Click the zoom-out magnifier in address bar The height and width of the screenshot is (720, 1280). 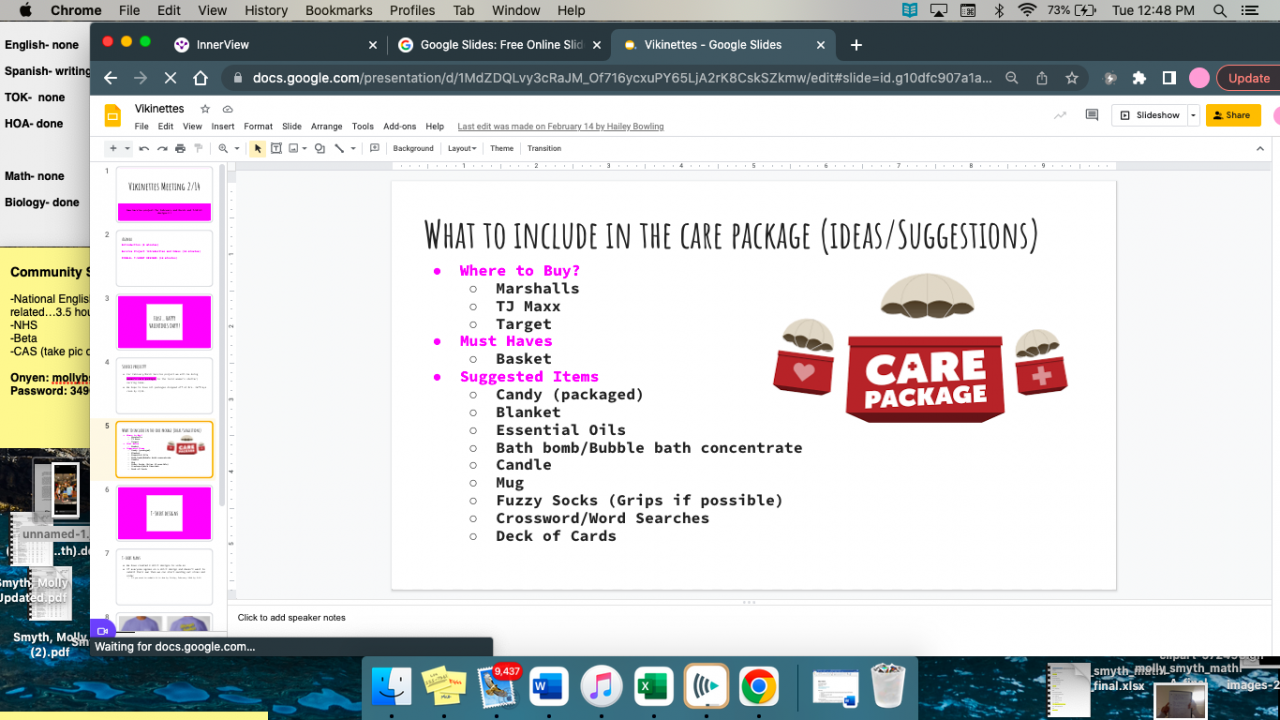[x=1012, y=78]
